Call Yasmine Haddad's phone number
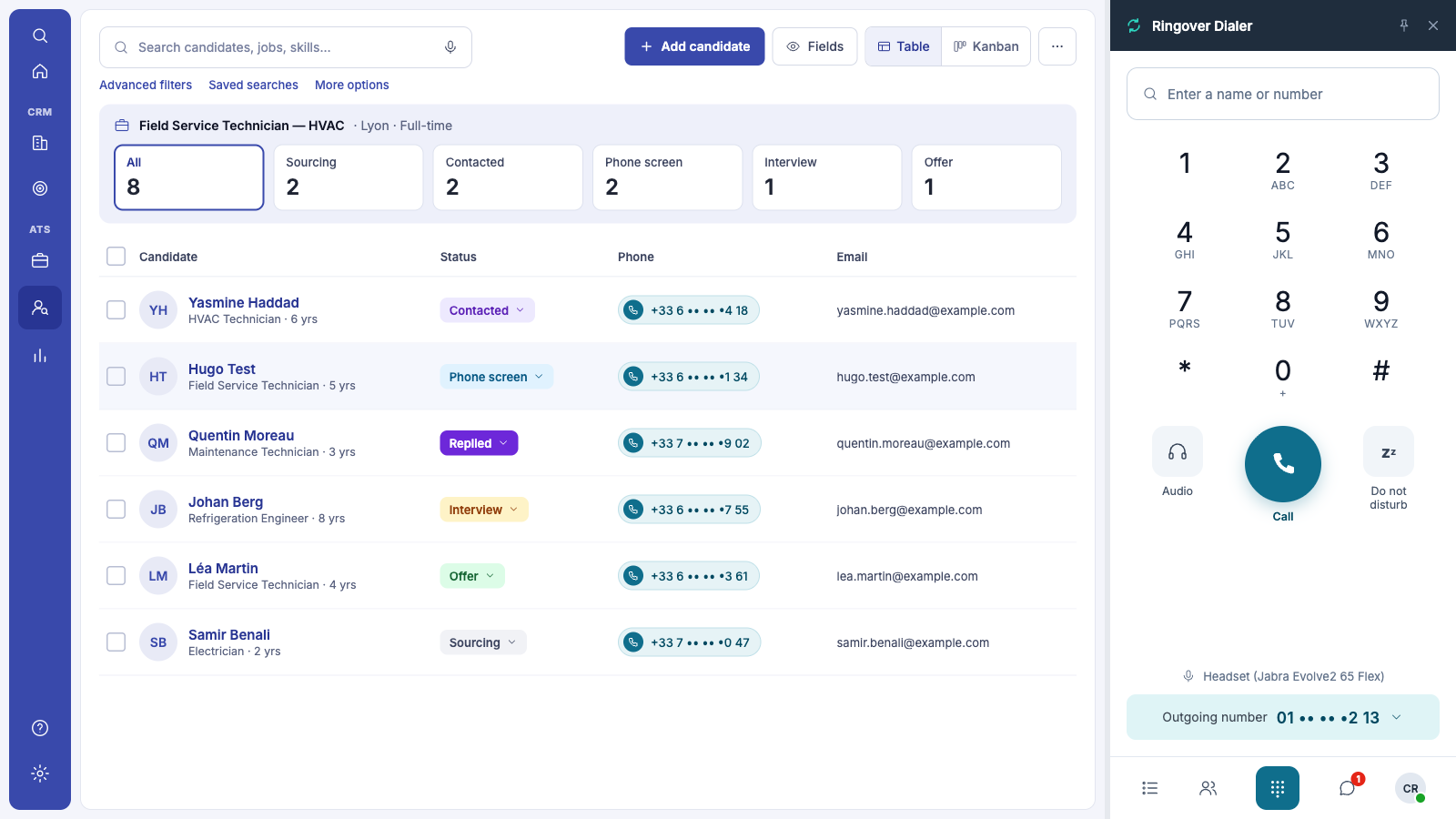1456x819 pixels. click(x=689, y=310)
